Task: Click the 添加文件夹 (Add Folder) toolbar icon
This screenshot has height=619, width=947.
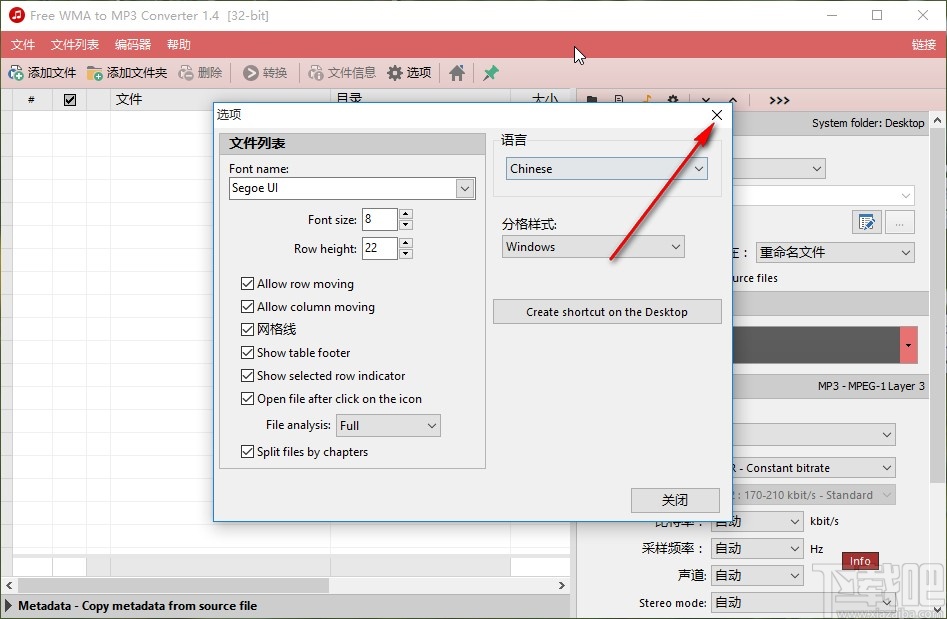Action: pyautogui.click(x=95, y=72)
